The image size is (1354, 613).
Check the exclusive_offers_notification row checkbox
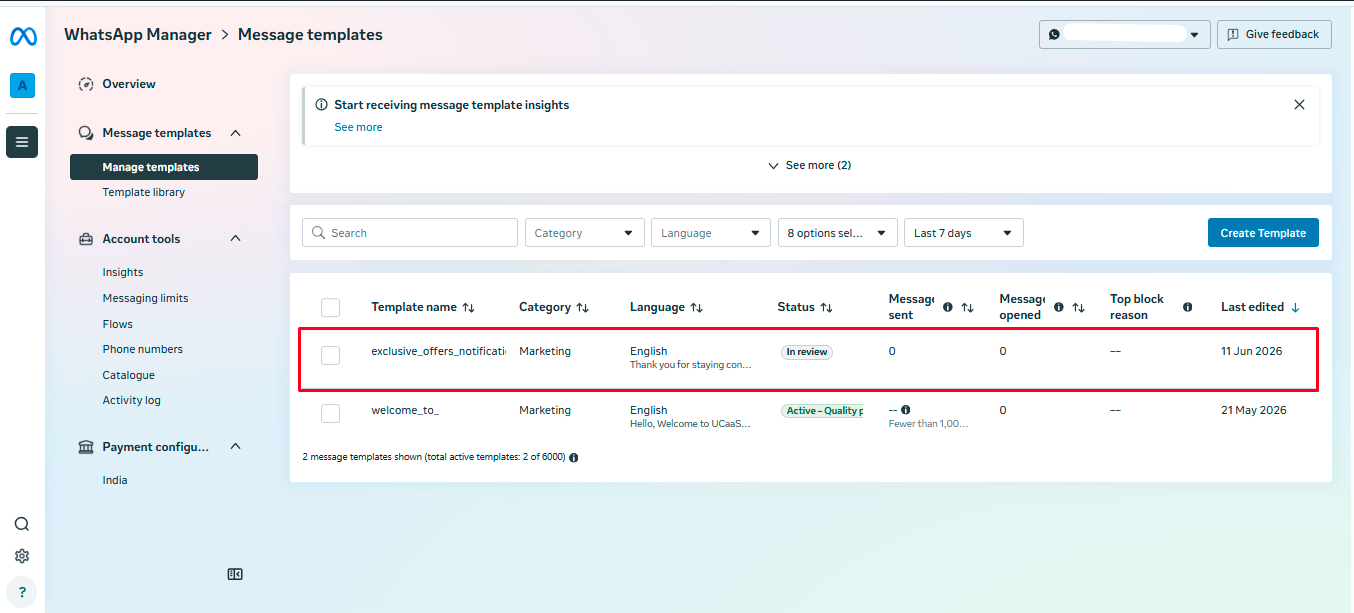tap(330, 355)
